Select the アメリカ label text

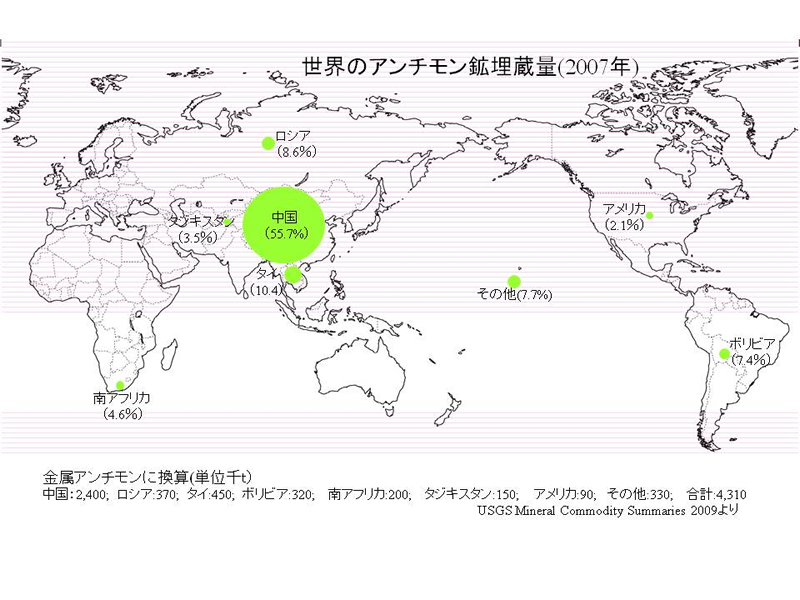pyautogui.click(x=624, y=208)
